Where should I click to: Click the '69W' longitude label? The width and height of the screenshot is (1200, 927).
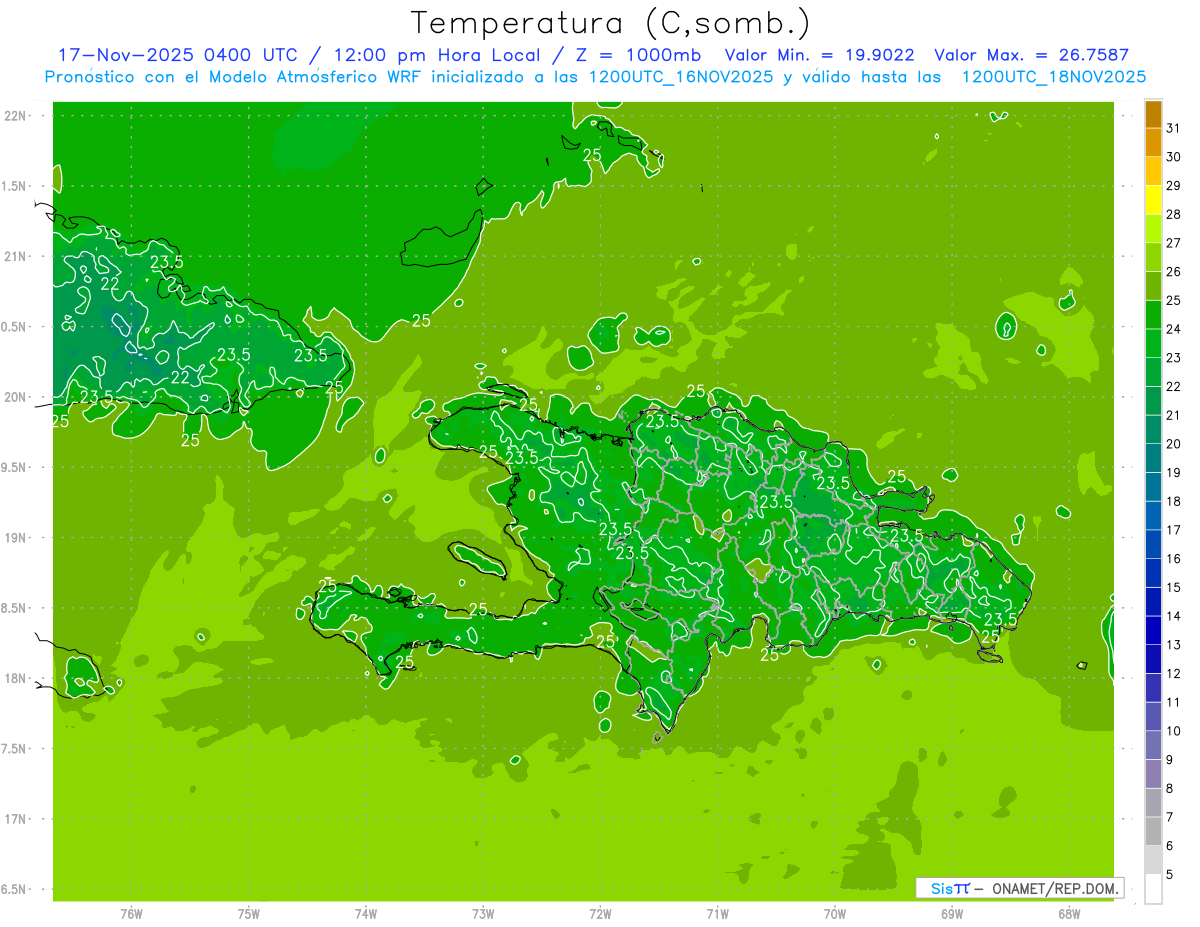click(952, 913)
